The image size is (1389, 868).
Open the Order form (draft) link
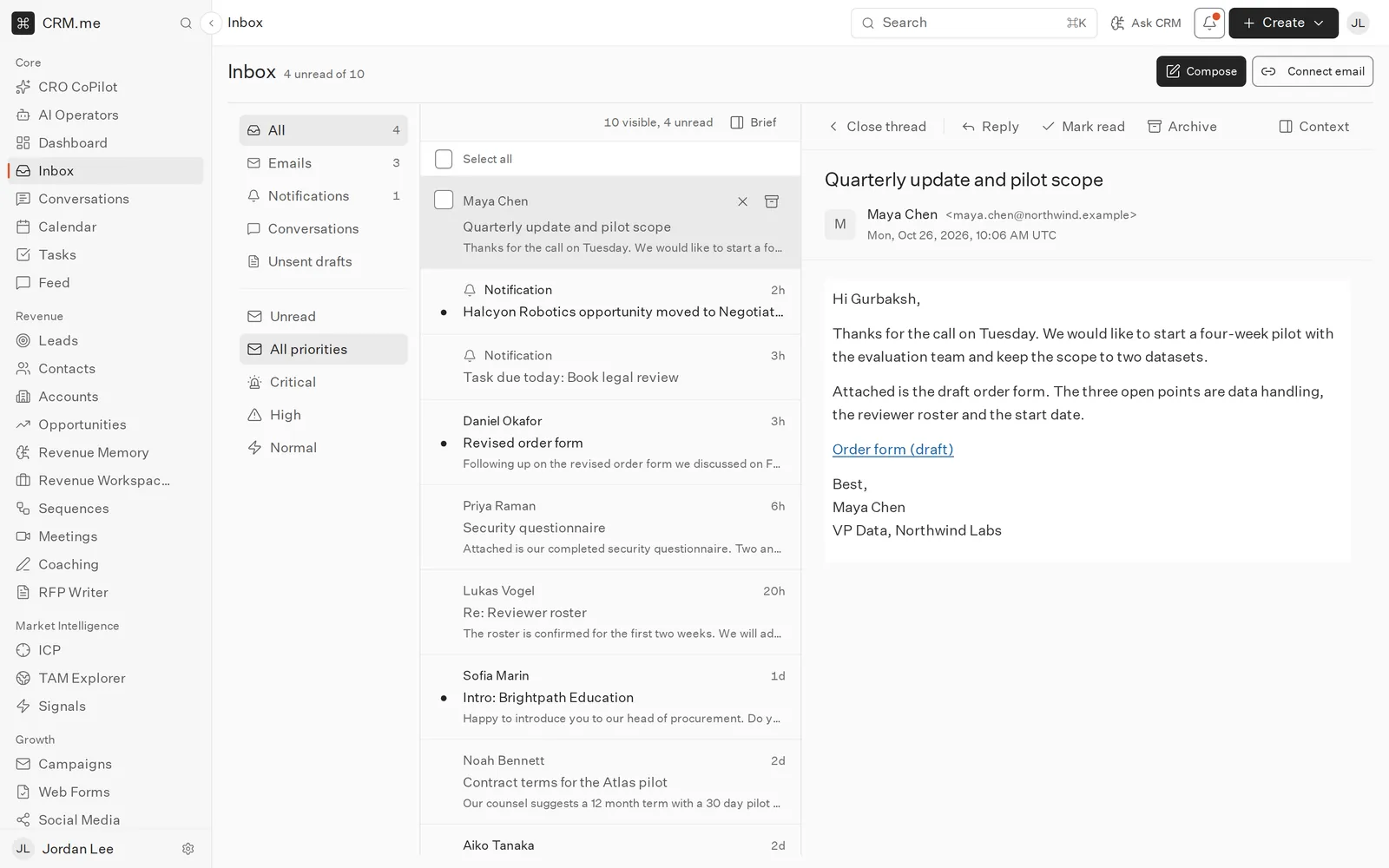pyautogui.click(x=892, y=450)
